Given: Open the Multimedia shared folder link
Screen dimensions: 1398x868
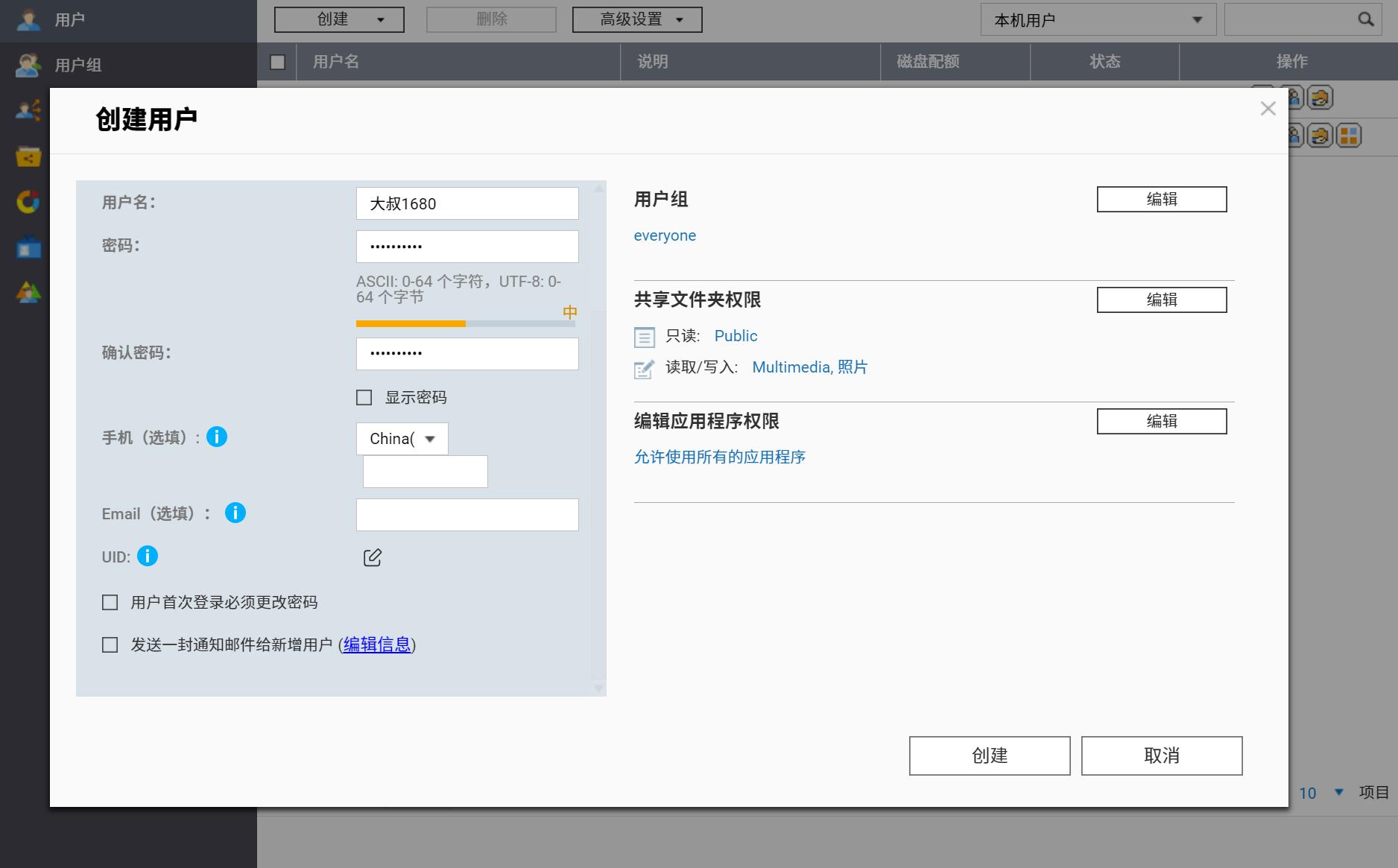Looking at the screenshot, I should click(790, 367).
